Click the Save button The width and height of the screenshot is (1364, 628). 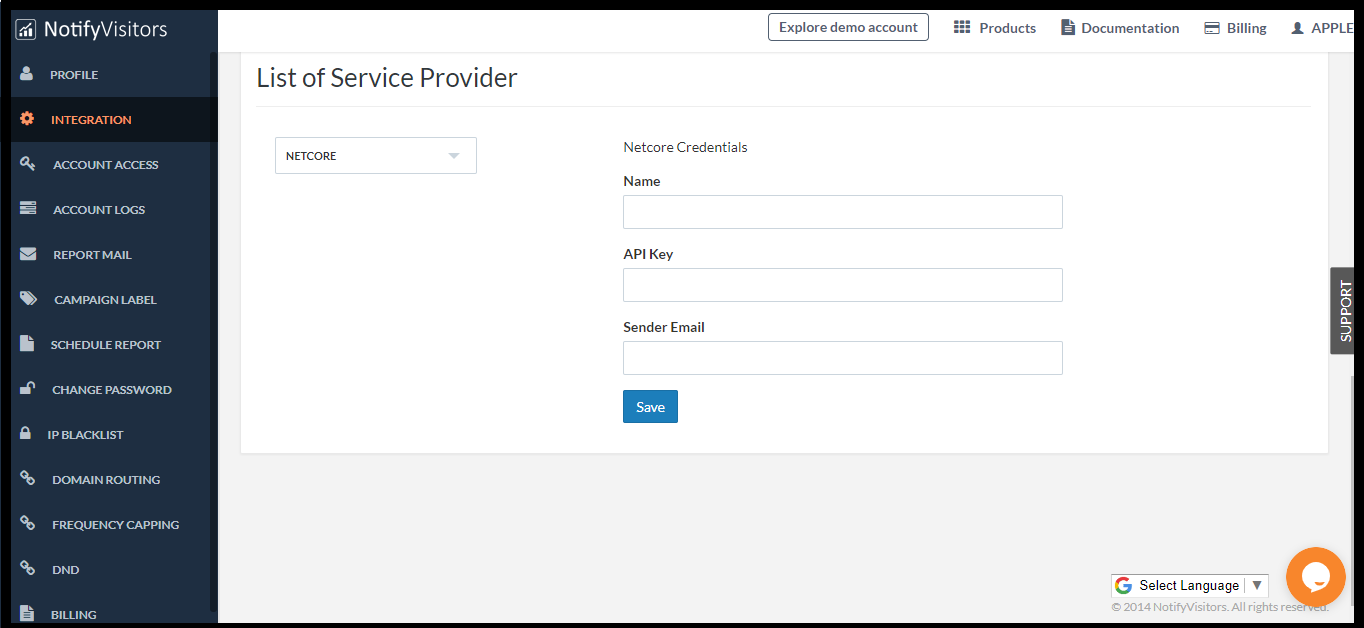[x=650, y=407]
